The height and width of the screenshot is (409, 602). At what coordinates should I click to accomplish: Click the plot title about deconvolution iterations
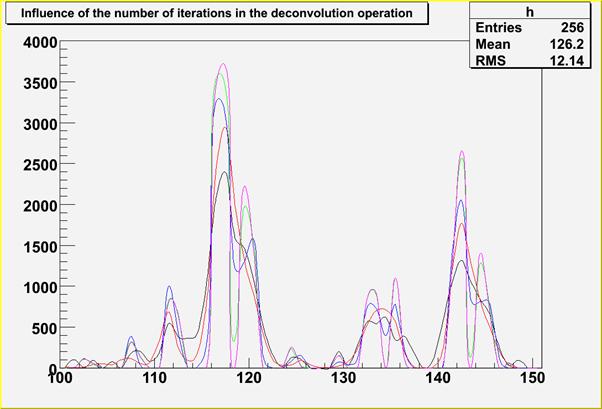[216, 14]
